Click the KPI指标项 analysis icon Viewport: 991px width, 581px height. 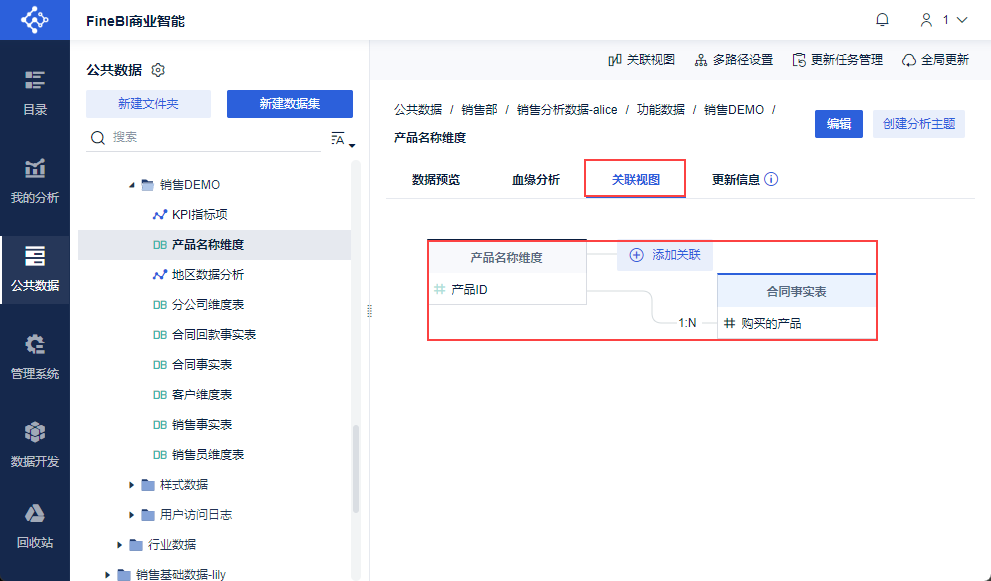pyautogui.click(x=160, y=215)
